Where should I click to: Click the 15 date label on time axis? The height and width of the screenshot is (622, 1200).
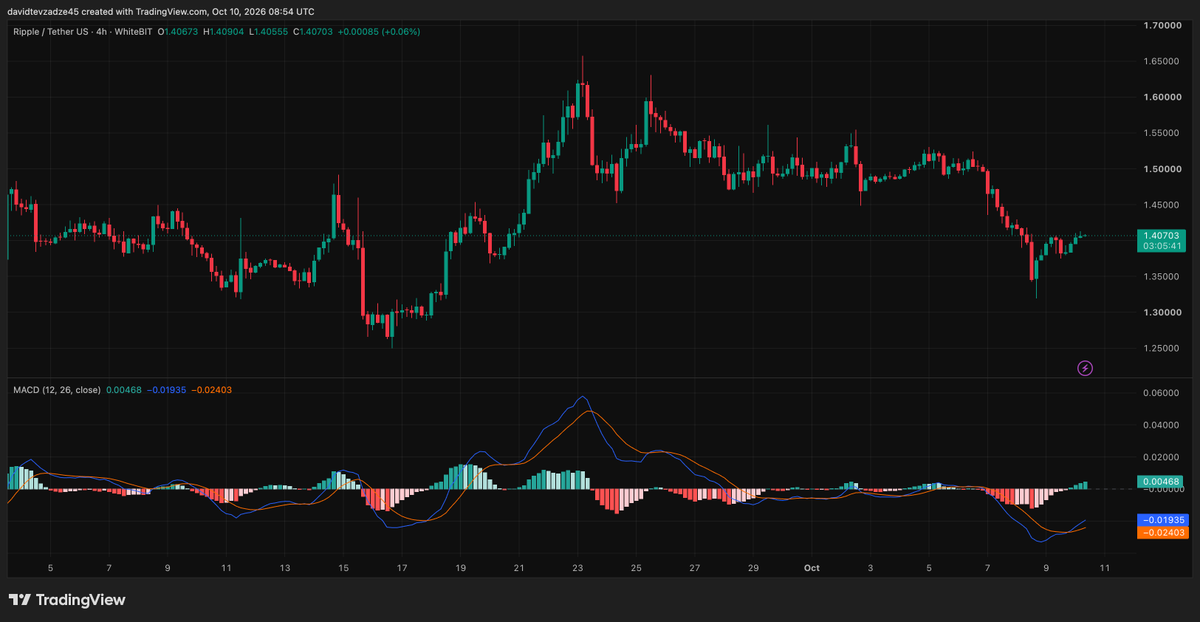tap(343, 568)
